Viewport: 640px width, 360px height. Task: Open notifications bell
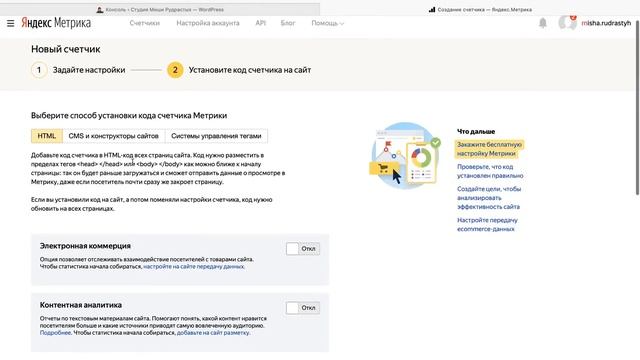click(x=542, y=23)
